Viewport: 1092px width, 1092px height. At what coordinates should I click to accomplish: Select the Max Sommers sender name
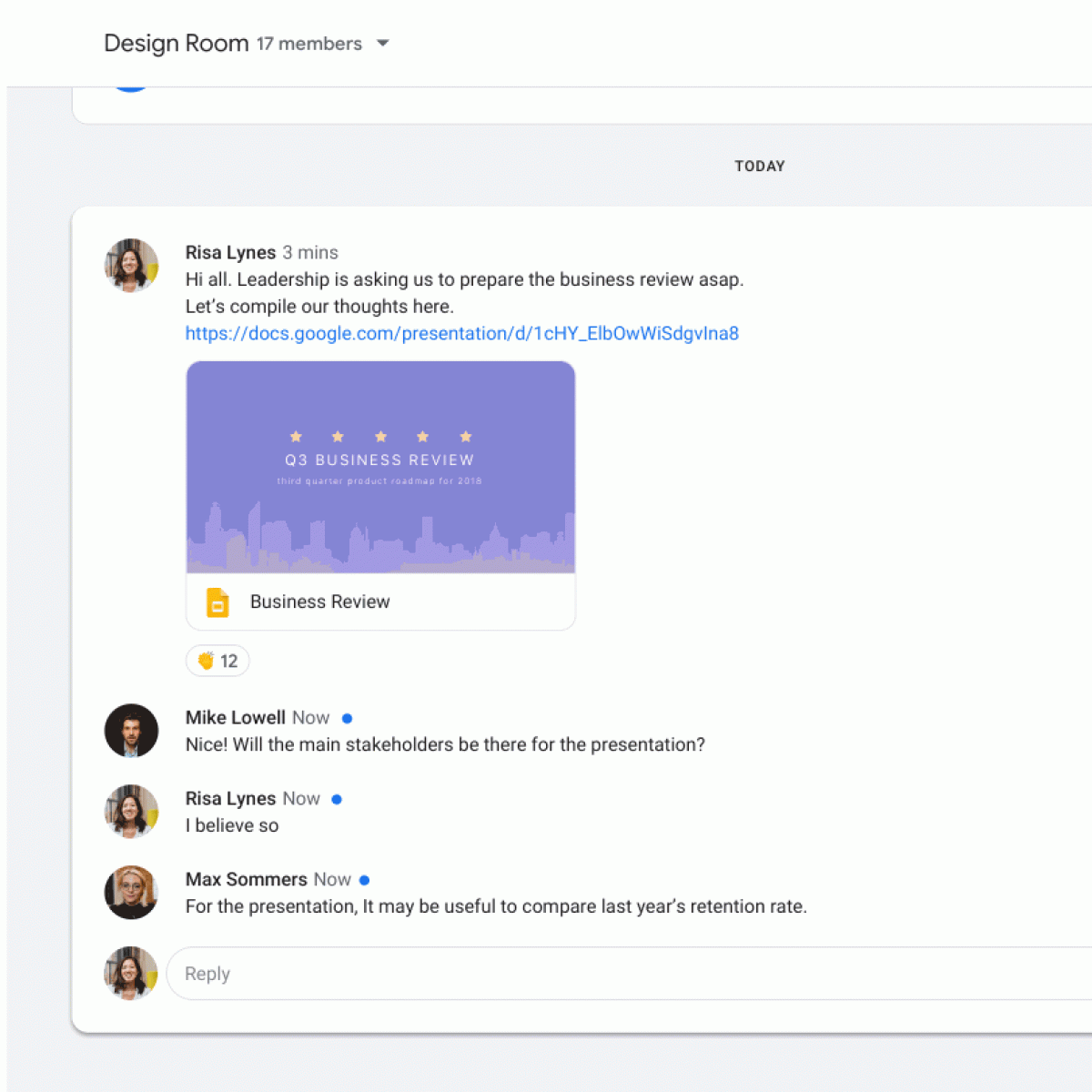coord(246,879)
